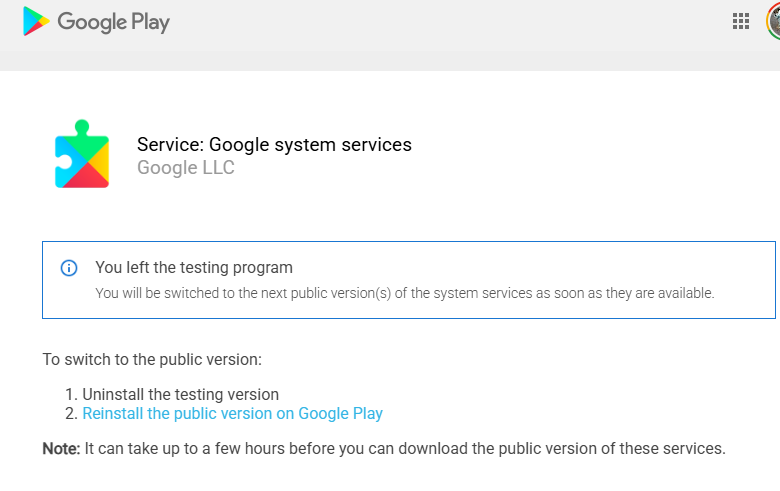Open the account profile avatar
The height and width of the screenshot is (491, 780).
773,21
